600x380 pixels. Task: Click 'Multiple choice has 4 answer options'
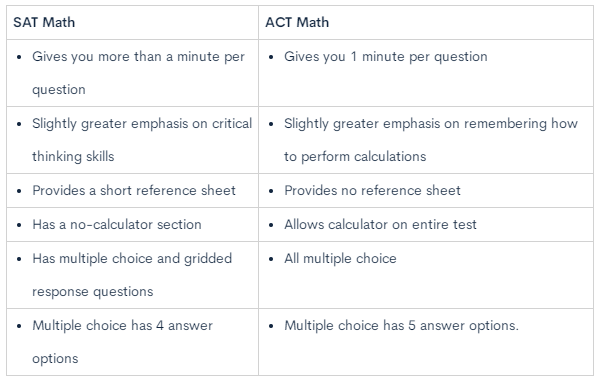click(x=122, y=342)
